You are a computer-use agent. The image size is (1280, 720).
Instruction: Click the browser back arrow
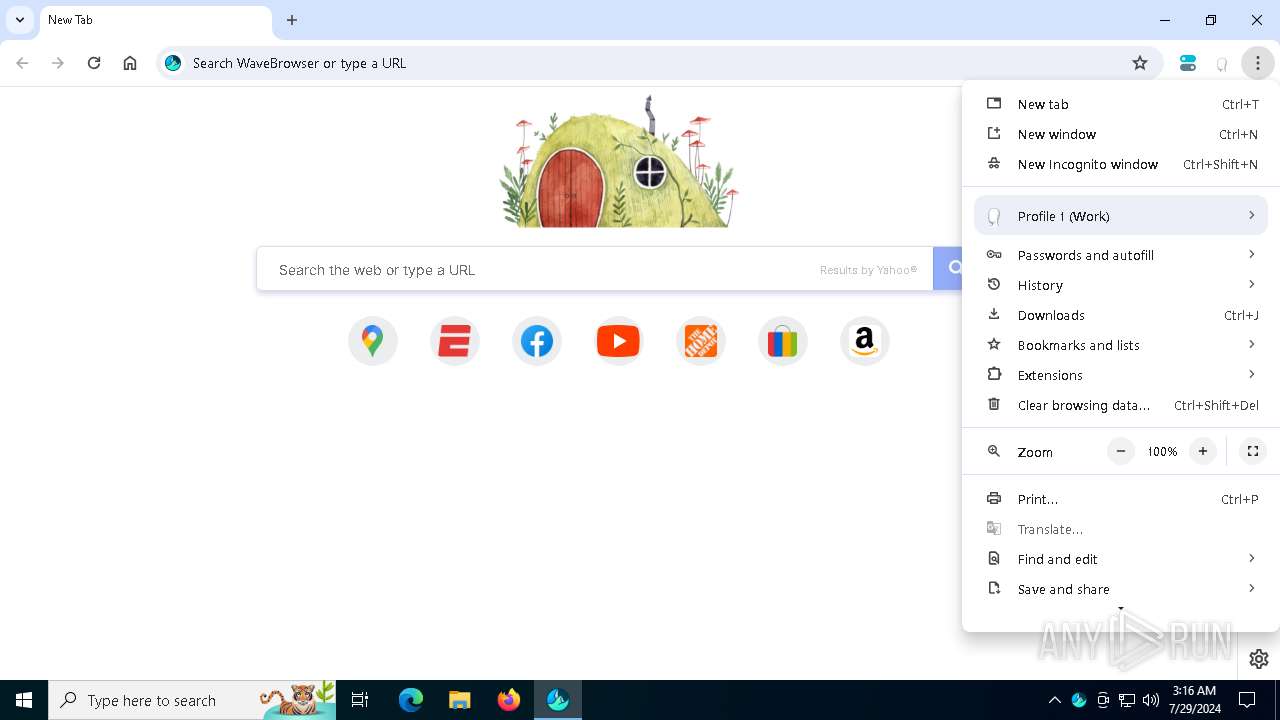click(22, 63)
